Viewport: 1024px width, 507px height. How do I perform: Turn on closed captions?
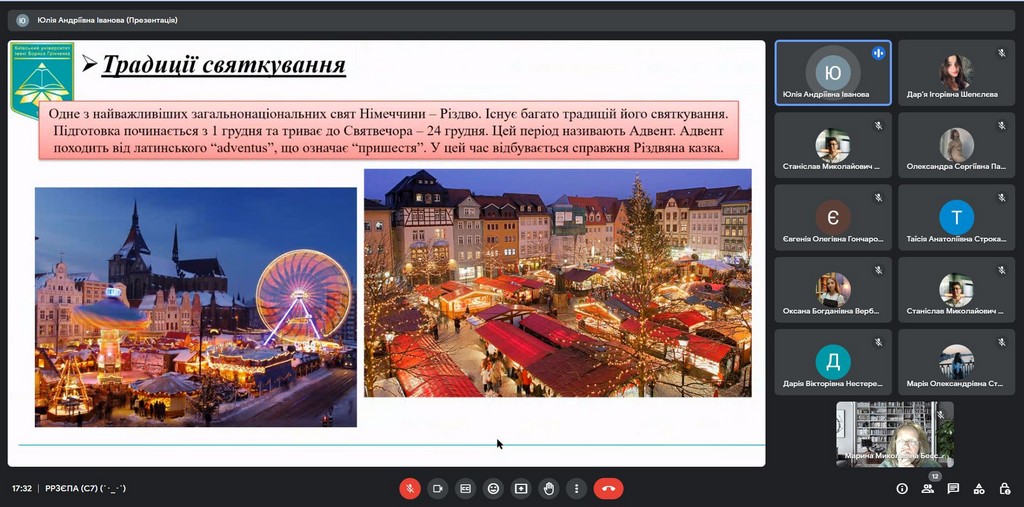(465, 489)
